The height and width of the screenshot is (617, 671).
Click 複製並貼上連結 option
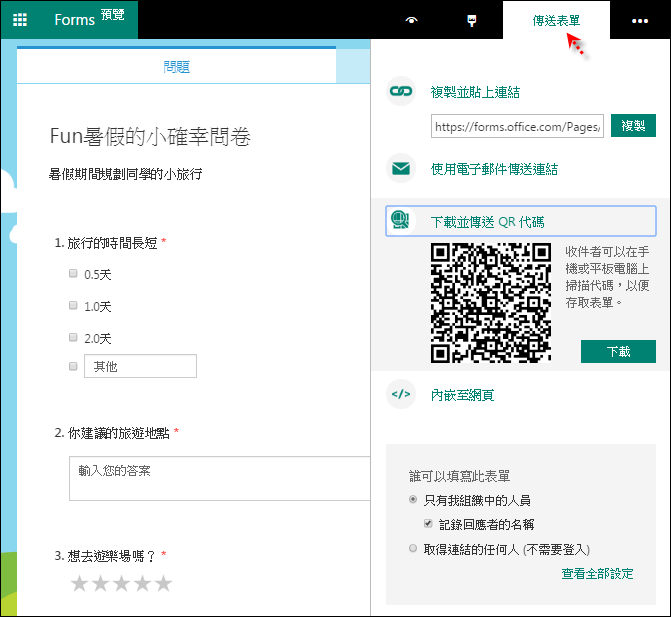click(475, 92)
